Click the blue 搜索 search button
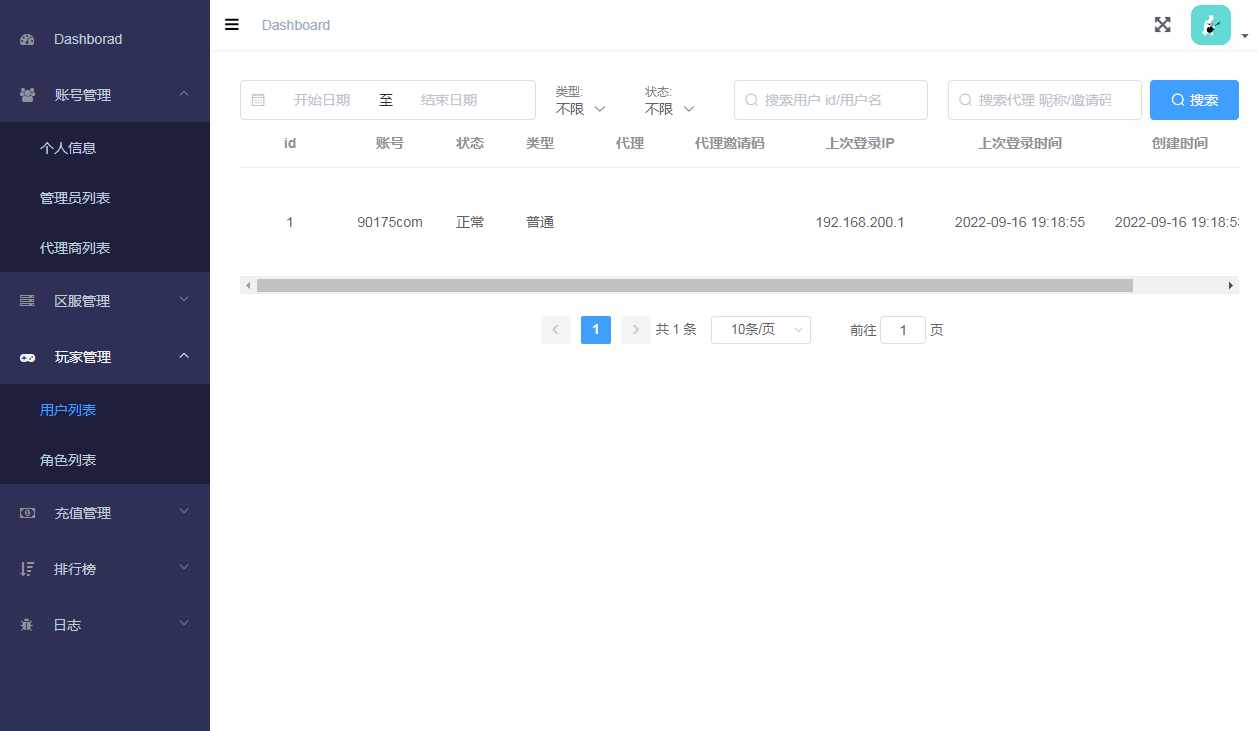Image resolution: width=1258 pixels, height=731 pixels. pyautogui.click(x=1194, y=99)
